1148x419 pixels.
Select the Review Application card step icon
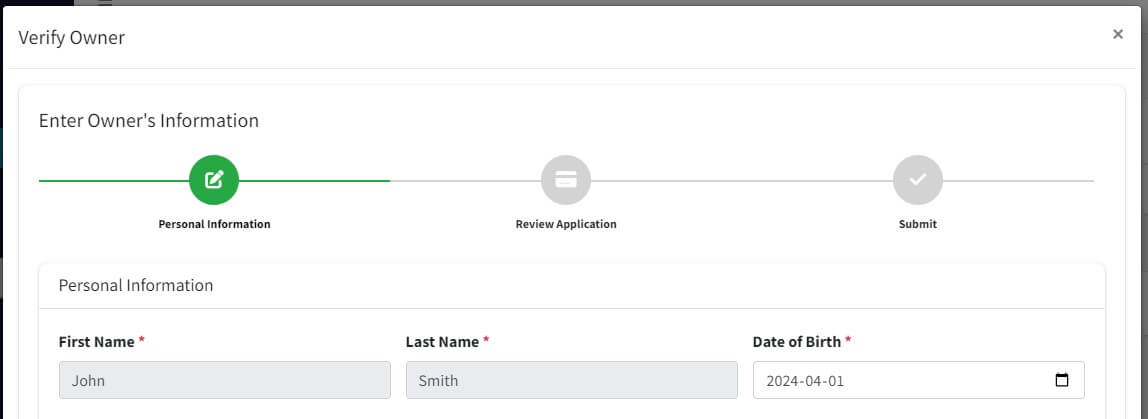(566, 180)
